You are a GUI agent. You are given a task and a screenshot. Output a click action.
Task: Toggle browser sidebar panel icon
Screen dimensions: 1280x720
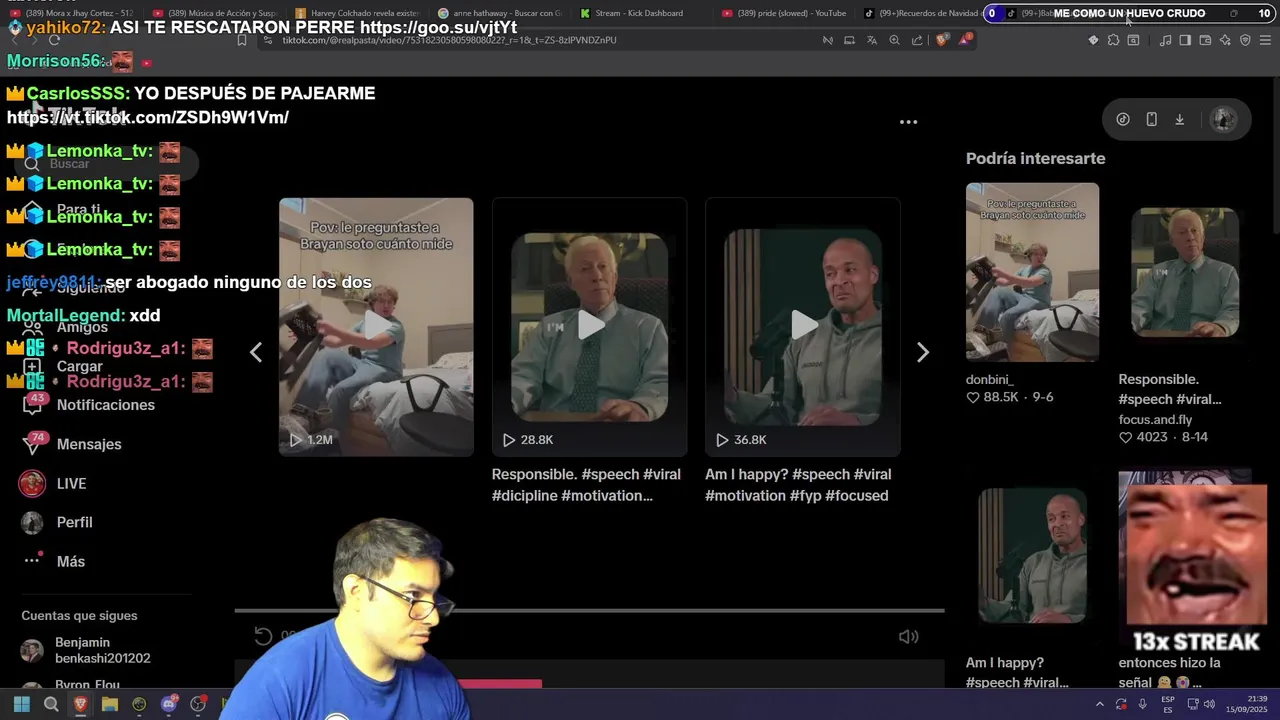1185,40
